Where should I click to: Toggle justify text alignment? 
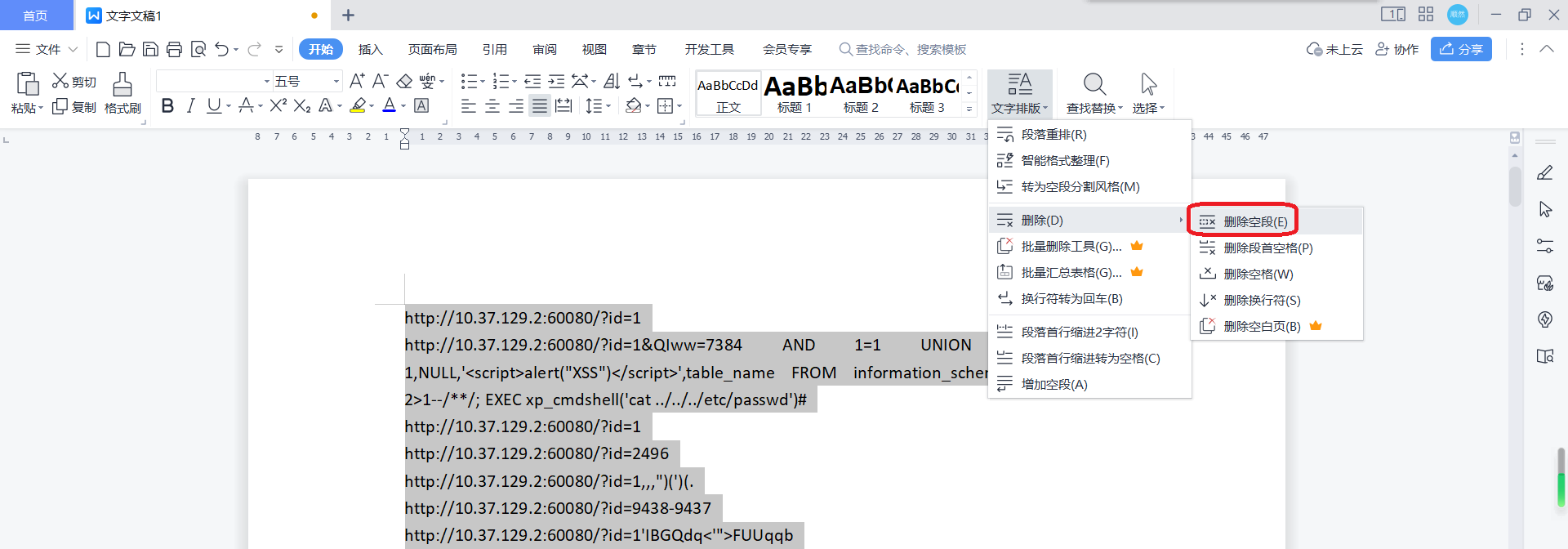(540, 106)
